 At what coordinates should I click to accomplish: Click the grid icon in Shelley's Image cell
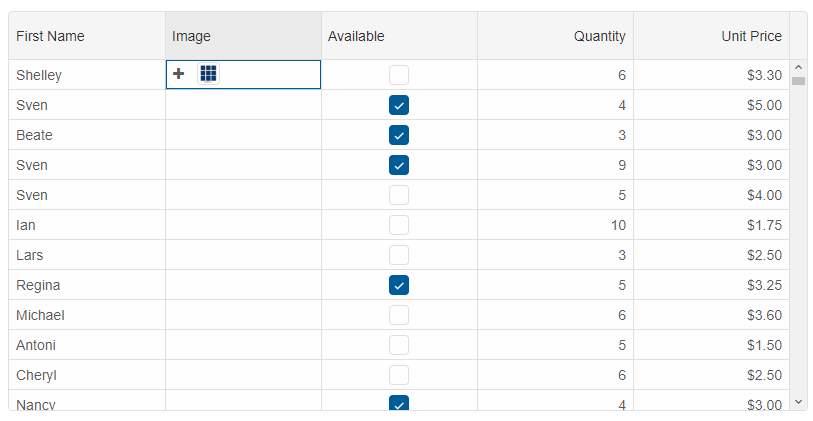208,74
